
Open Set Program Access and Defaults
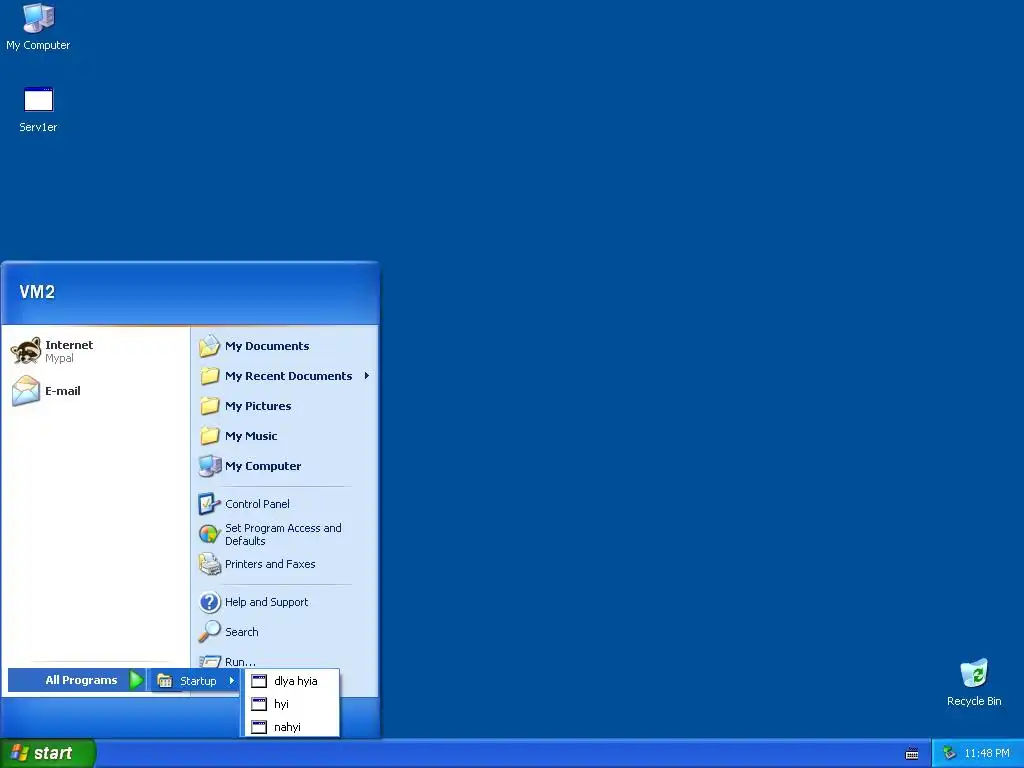(x=284, y=534)
